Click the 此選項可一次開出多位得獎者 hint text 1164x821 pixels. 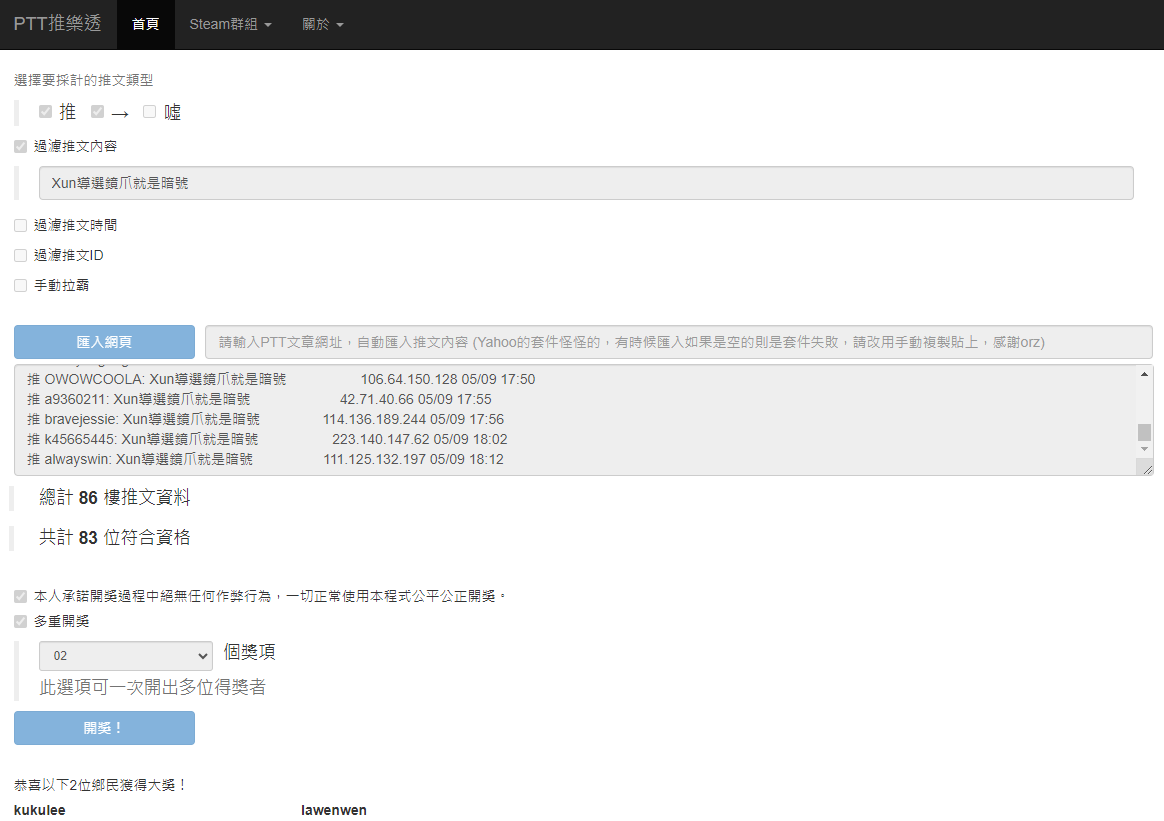[152, 687]
